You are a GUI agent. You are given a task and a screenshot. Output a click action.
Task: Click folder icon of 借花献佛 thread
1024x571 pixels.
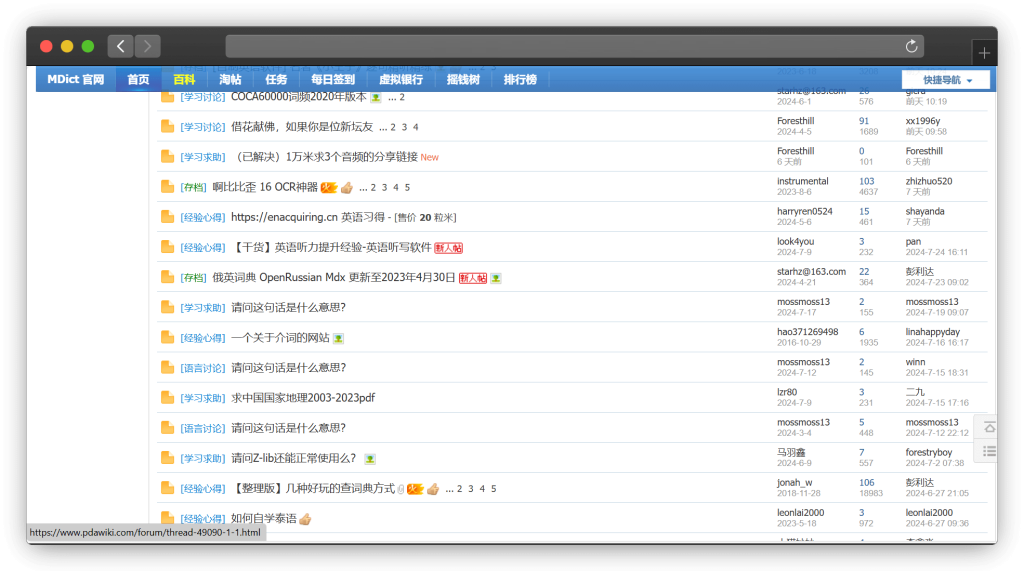pos(167,126)
